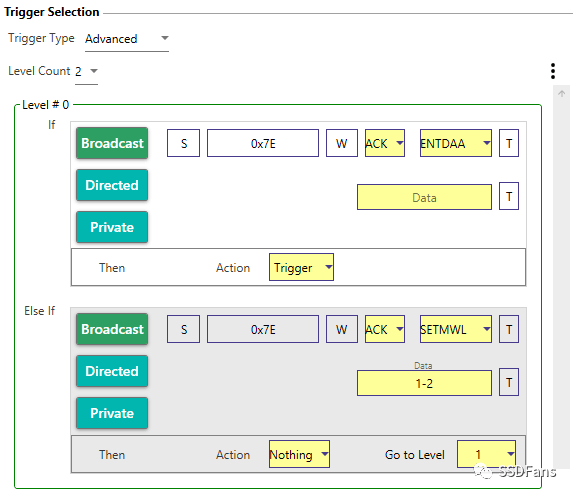Open the Go to Level dropdown
The height and width of the screenshot is (495, 575).
tap(486, 454)
